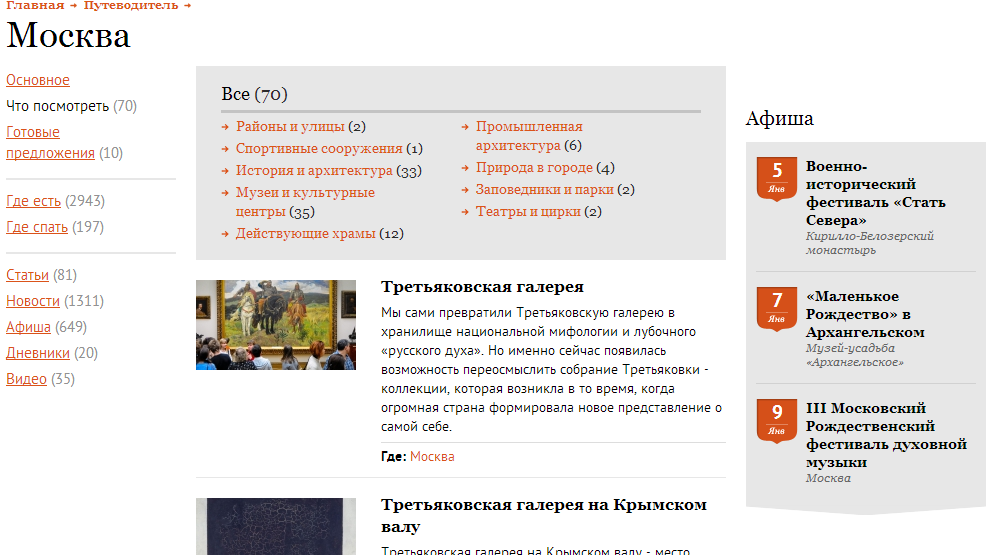Filter by 'Заповедники и парки' category

point(544,190)
